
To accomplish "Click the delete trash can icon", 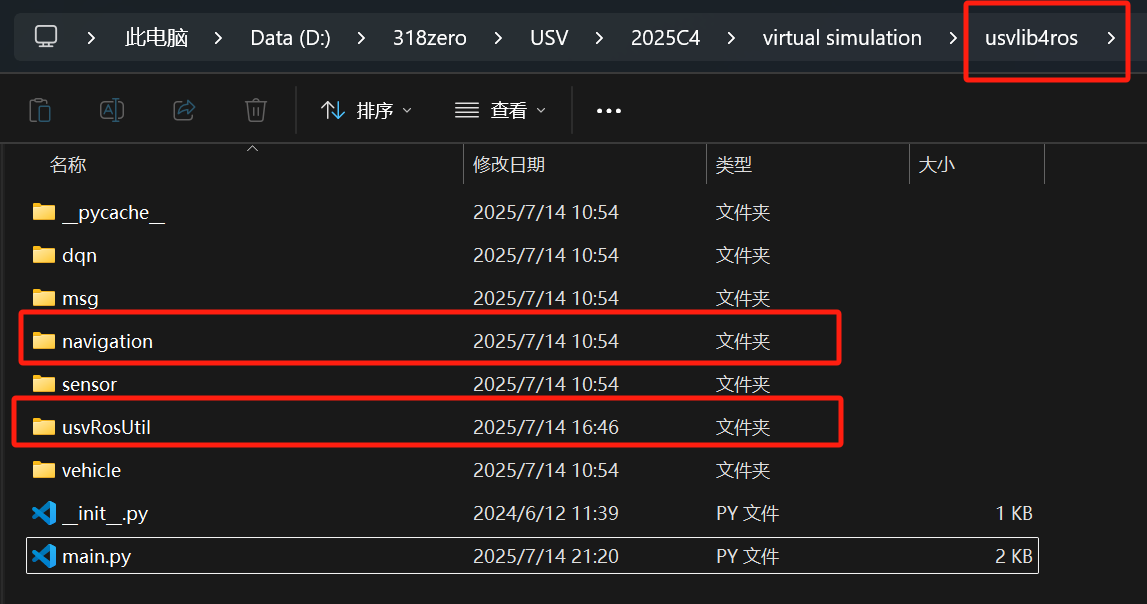I will pyautogui.click(x=256, y=110).
